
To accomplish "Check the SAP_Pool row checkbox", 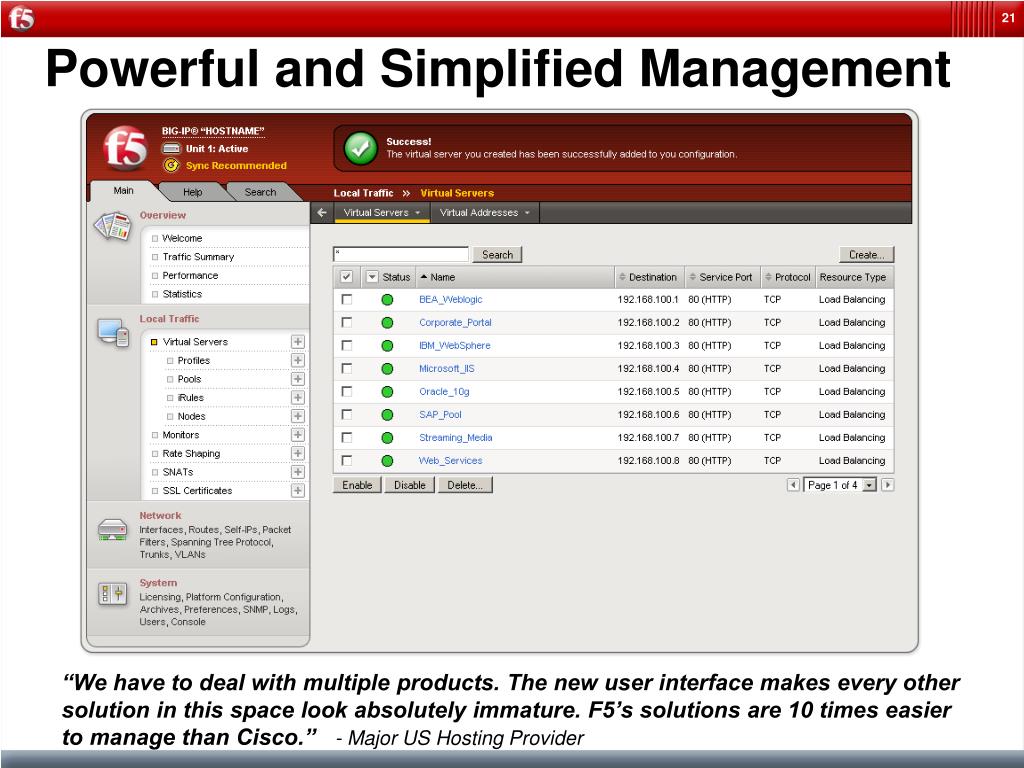I will (x=347, y=415).
